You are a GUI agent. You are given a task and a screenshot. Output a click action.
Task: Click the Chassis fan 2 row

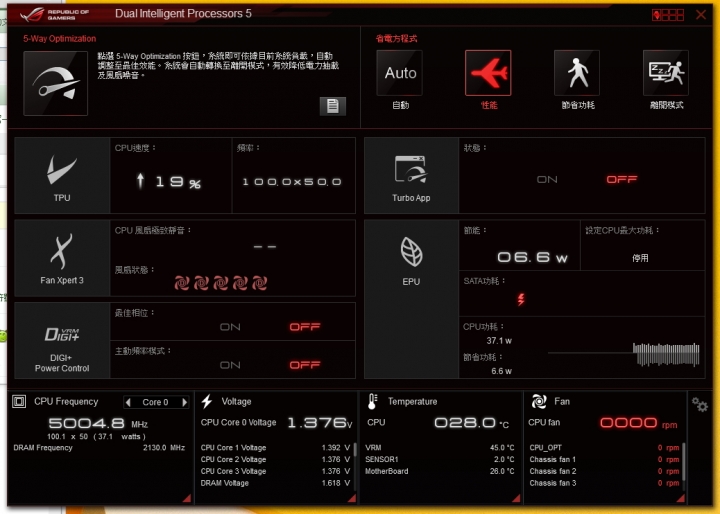point(604,471)
